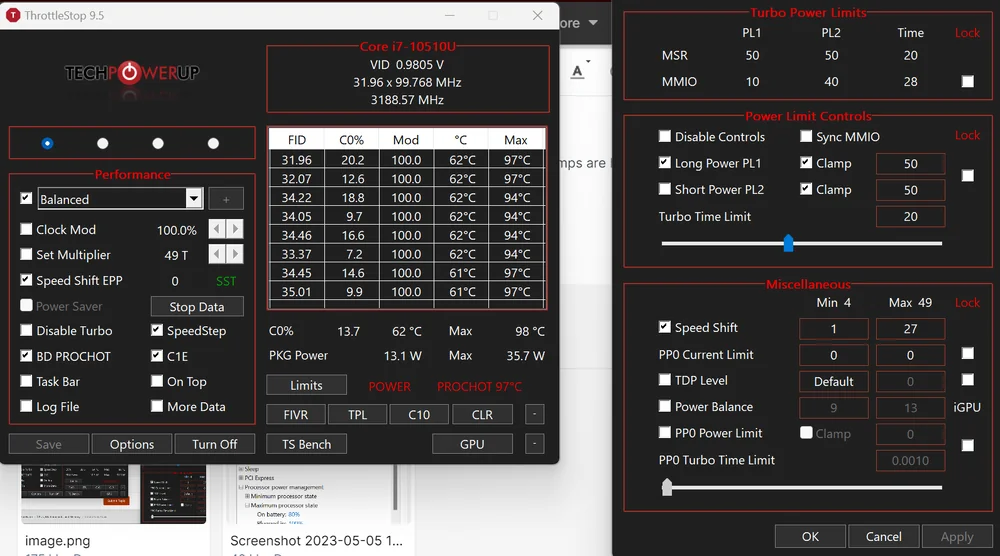Toggle the C1E checkbox

pyautogui.click(x=157, y=356)
